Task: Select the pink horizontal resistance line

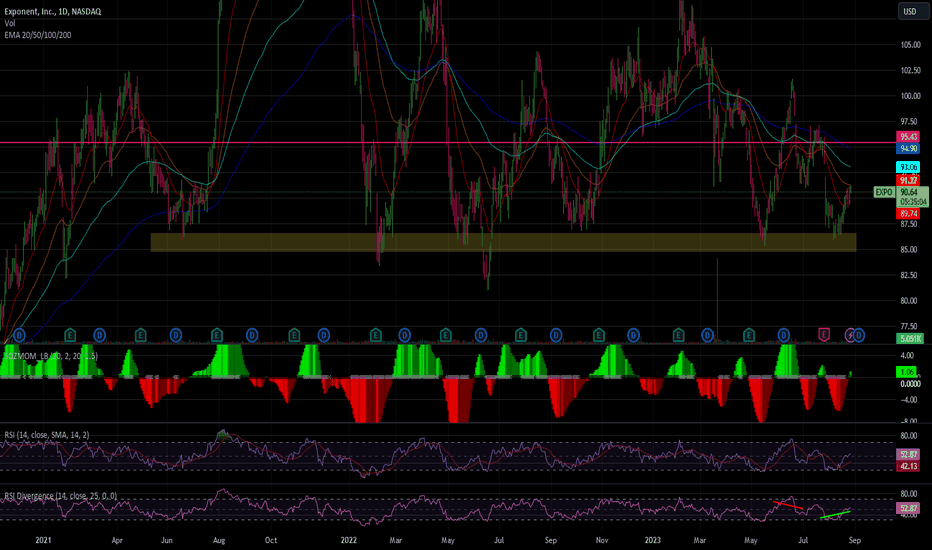Action: click(x=448, y=143)
